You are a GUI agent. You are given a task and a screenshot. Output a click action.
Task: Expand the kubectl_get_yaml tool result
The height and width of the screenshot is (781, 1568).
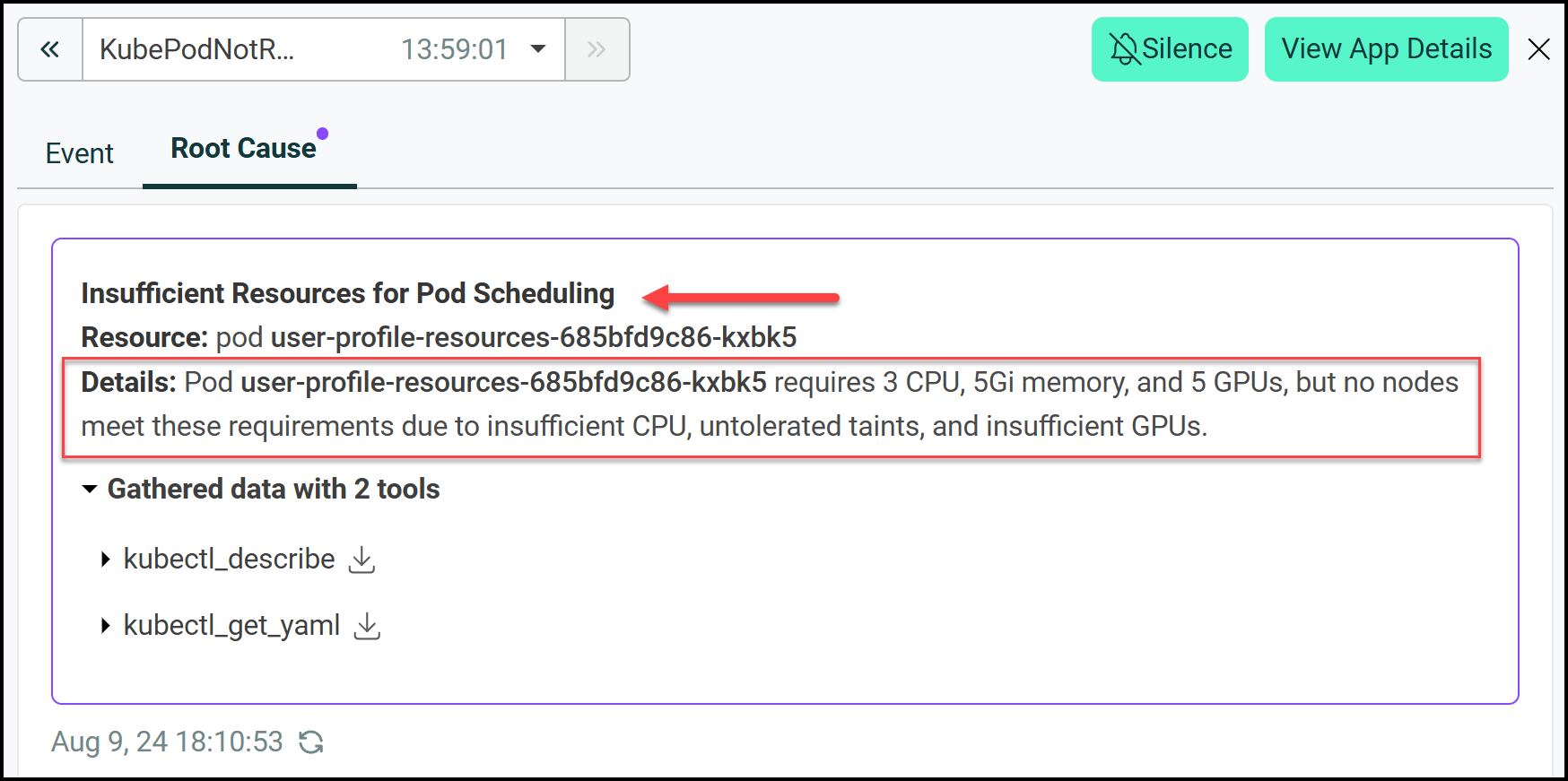[106, 626]
